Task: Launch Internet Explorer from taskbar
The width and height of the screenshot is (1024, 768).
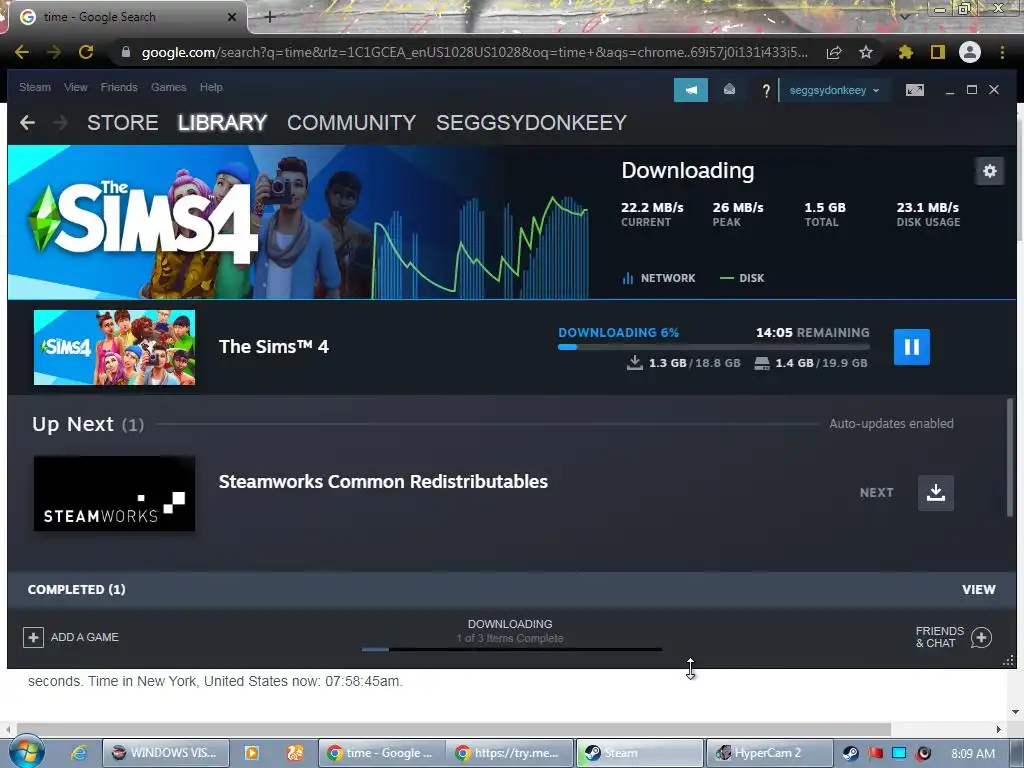Action: point(79,753)
